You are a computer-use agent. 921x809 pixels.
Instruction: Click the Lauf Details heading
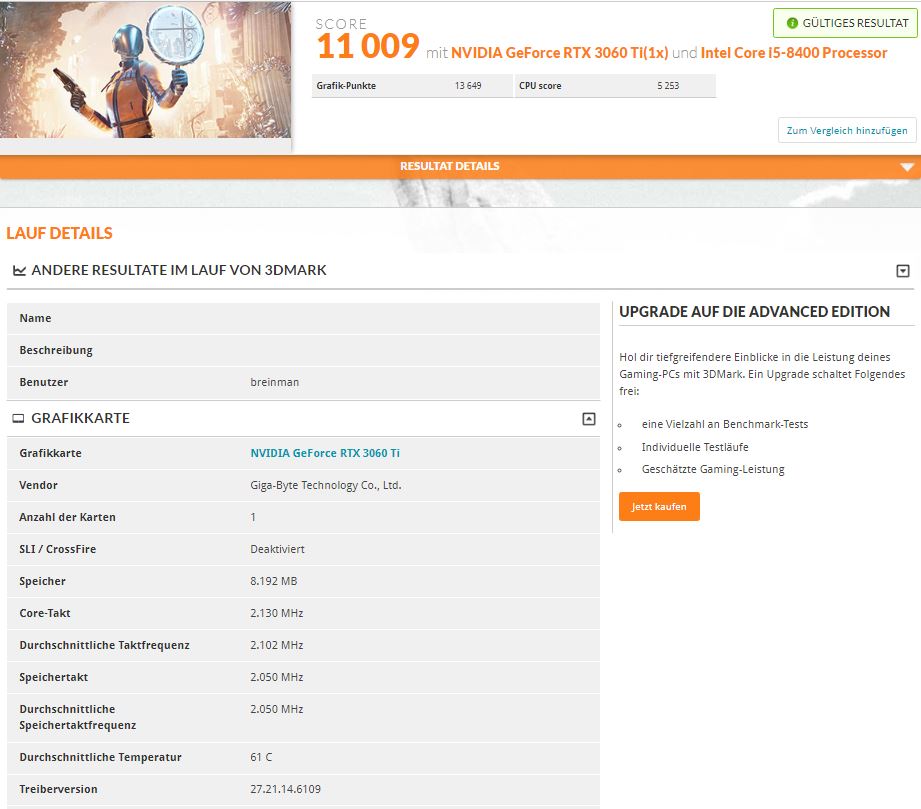[x=59, y=233]
